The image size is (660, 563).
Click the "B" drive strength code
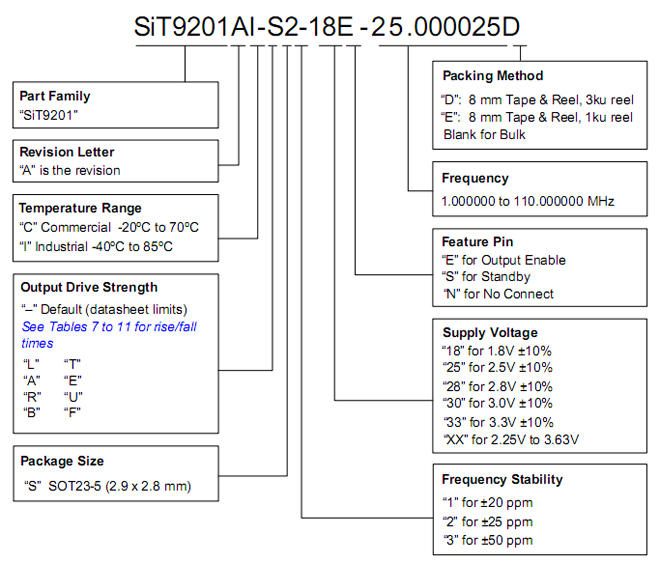32,412
